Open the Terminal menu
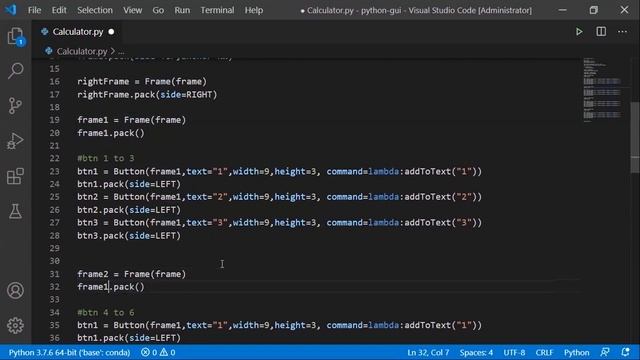This screenshot has width=640, height=360. 217,10
